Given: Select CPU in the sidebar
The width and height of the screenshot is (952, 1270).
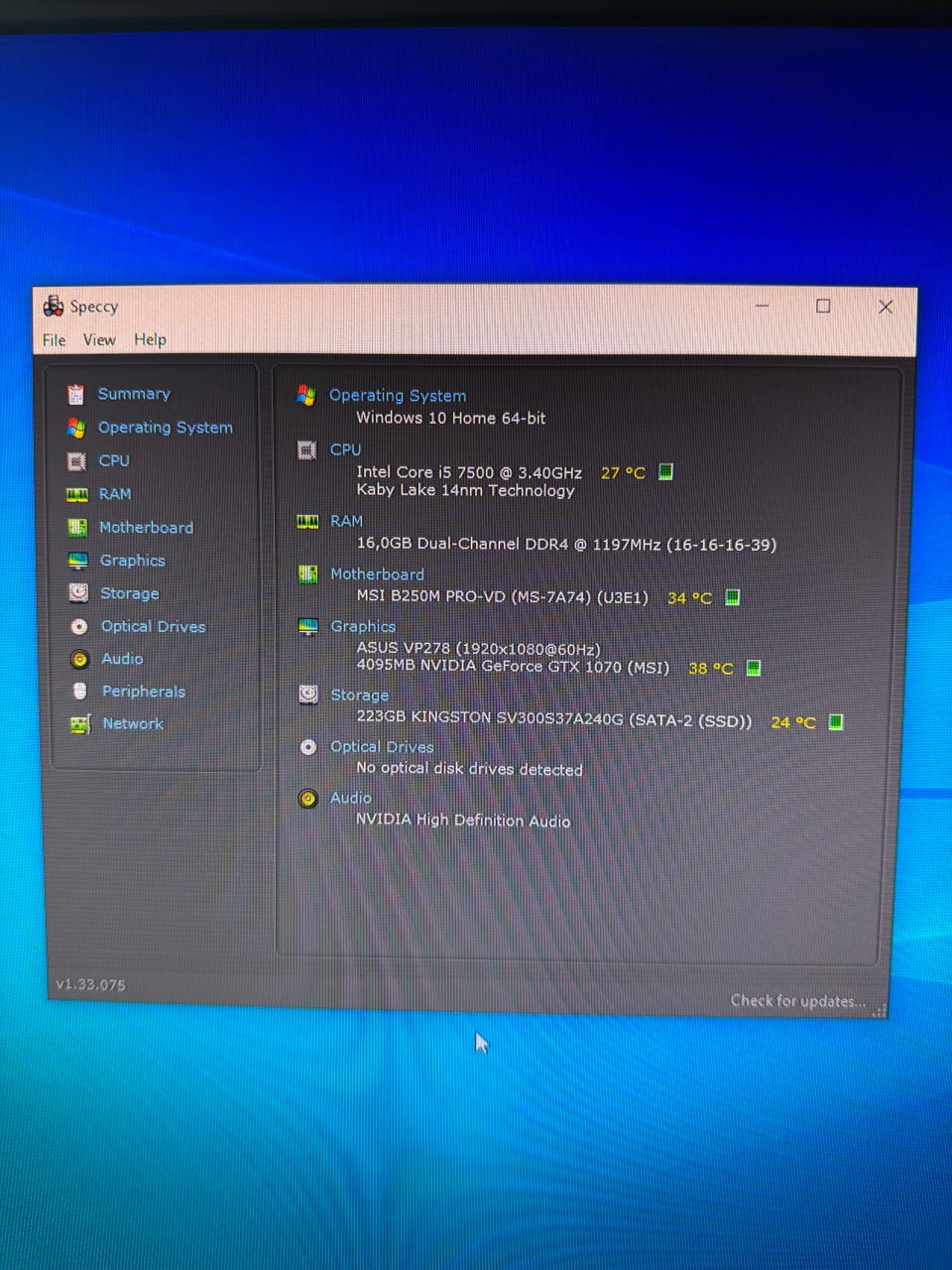Looking at the screenshot, I should pyautogui.click(x=114, y=460).
